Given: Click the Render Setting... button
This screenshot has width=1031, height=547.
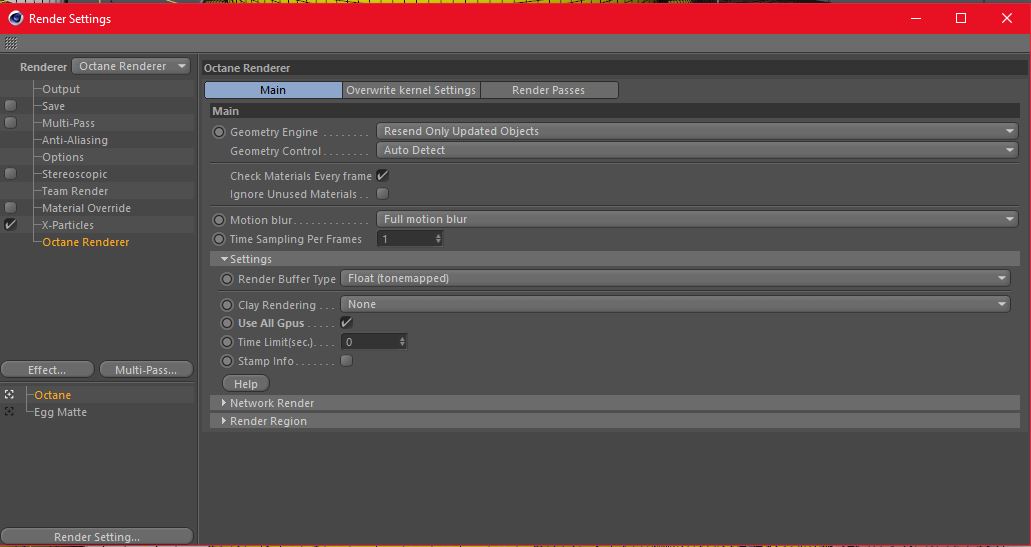Looking at the screenshot, I should (x=97, y=536).
